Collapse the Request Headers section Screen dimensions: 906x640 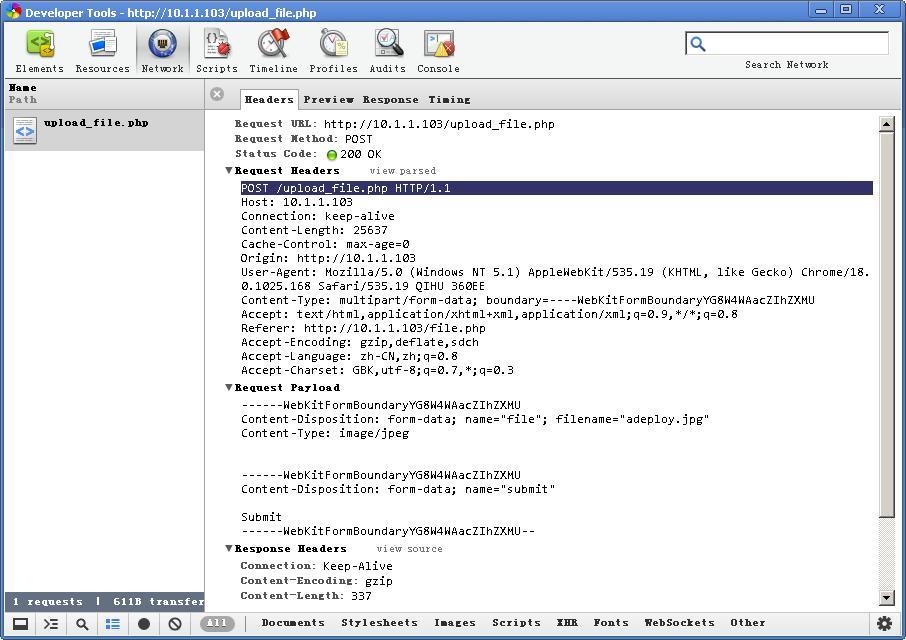228,170
